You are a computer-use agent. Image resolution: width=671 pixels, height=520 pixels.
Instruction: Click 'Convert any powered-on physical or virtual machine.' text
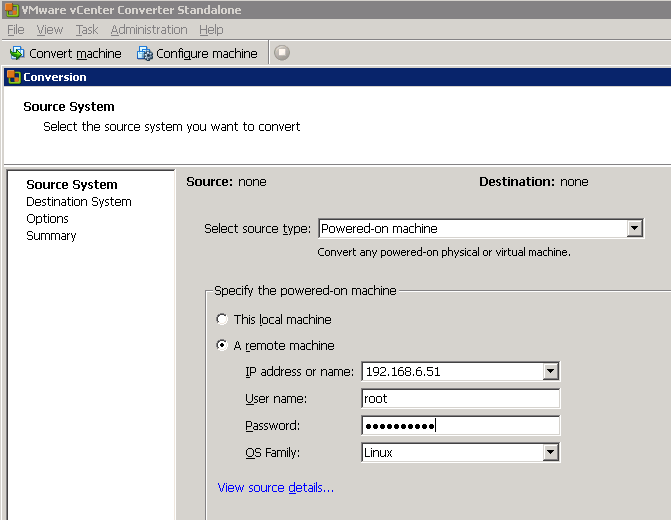coord(444,252)
